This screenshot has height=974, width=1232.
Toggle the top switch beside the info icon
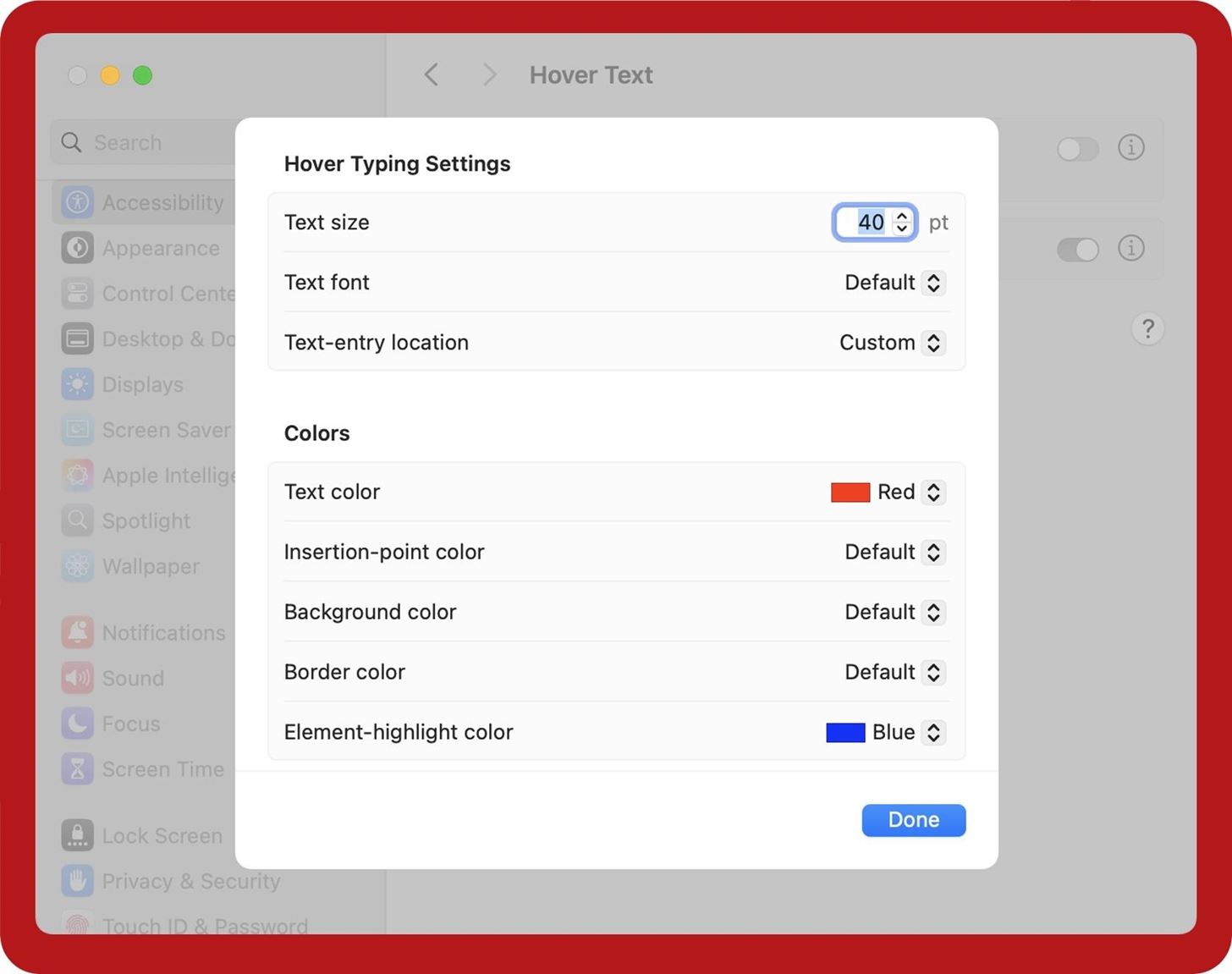pyautogui.click(x=1077, y=149)
